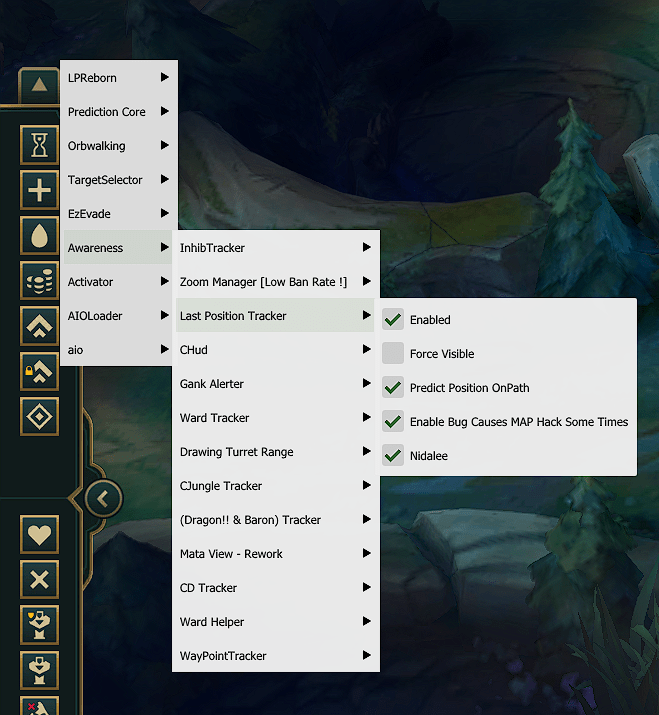Click the locked double chevron icon
The width and height of the screenshot is (659, 715).
(x=39, y=371)
